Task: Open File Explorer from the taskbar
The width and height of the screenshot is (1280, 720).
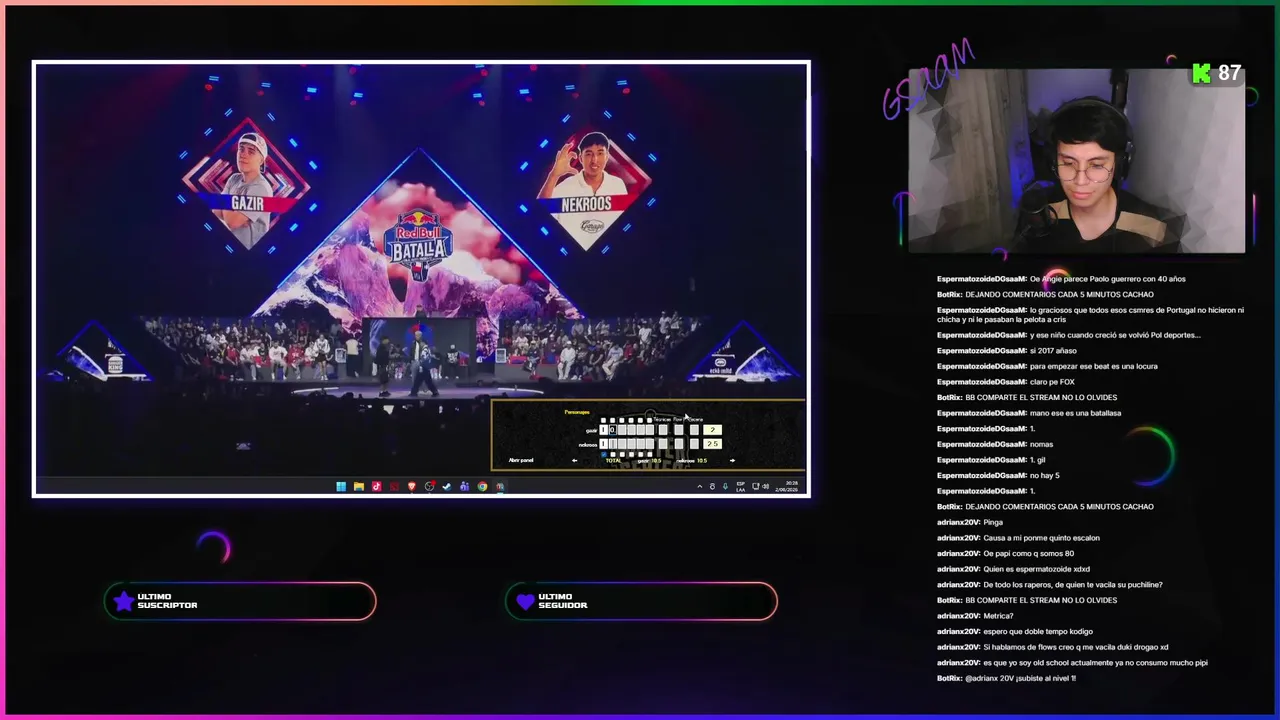Action: pyautogui.click(x=358, y=487)
